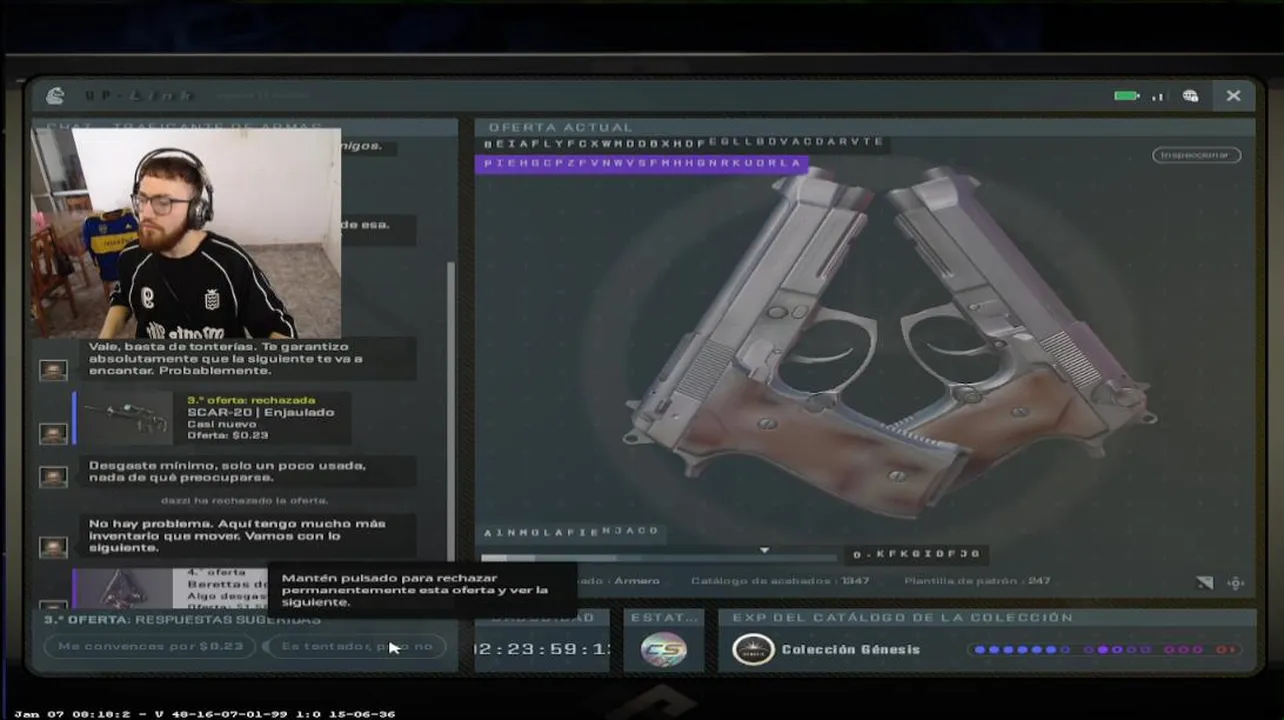The width and height of the screenshot is (1284, 720).
Task: Click the Colección Génesis emblem icon
Action: 753,650
